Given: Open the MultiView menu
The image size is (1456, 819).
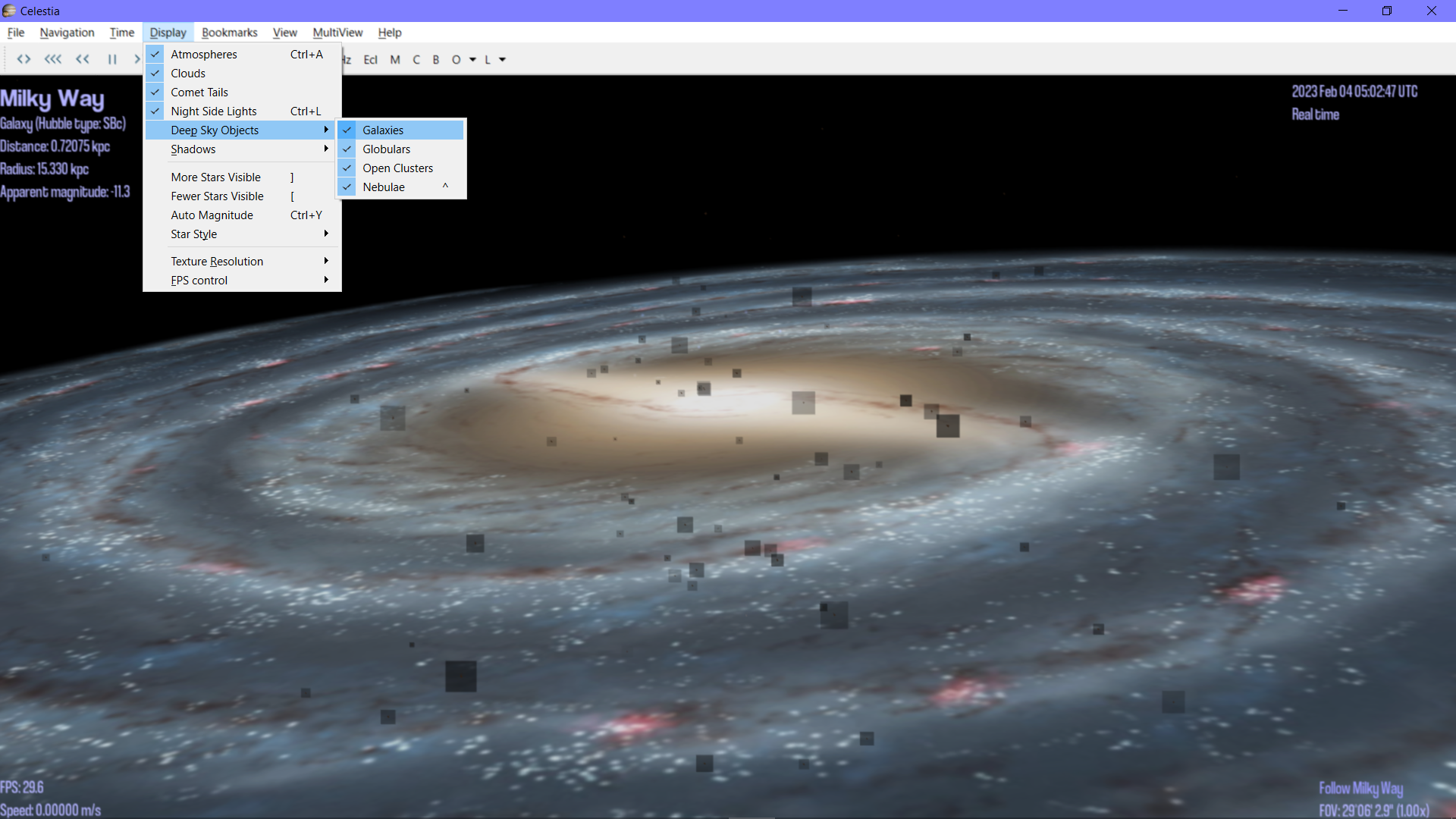Looking at the screenshot, I should [337, 32].
